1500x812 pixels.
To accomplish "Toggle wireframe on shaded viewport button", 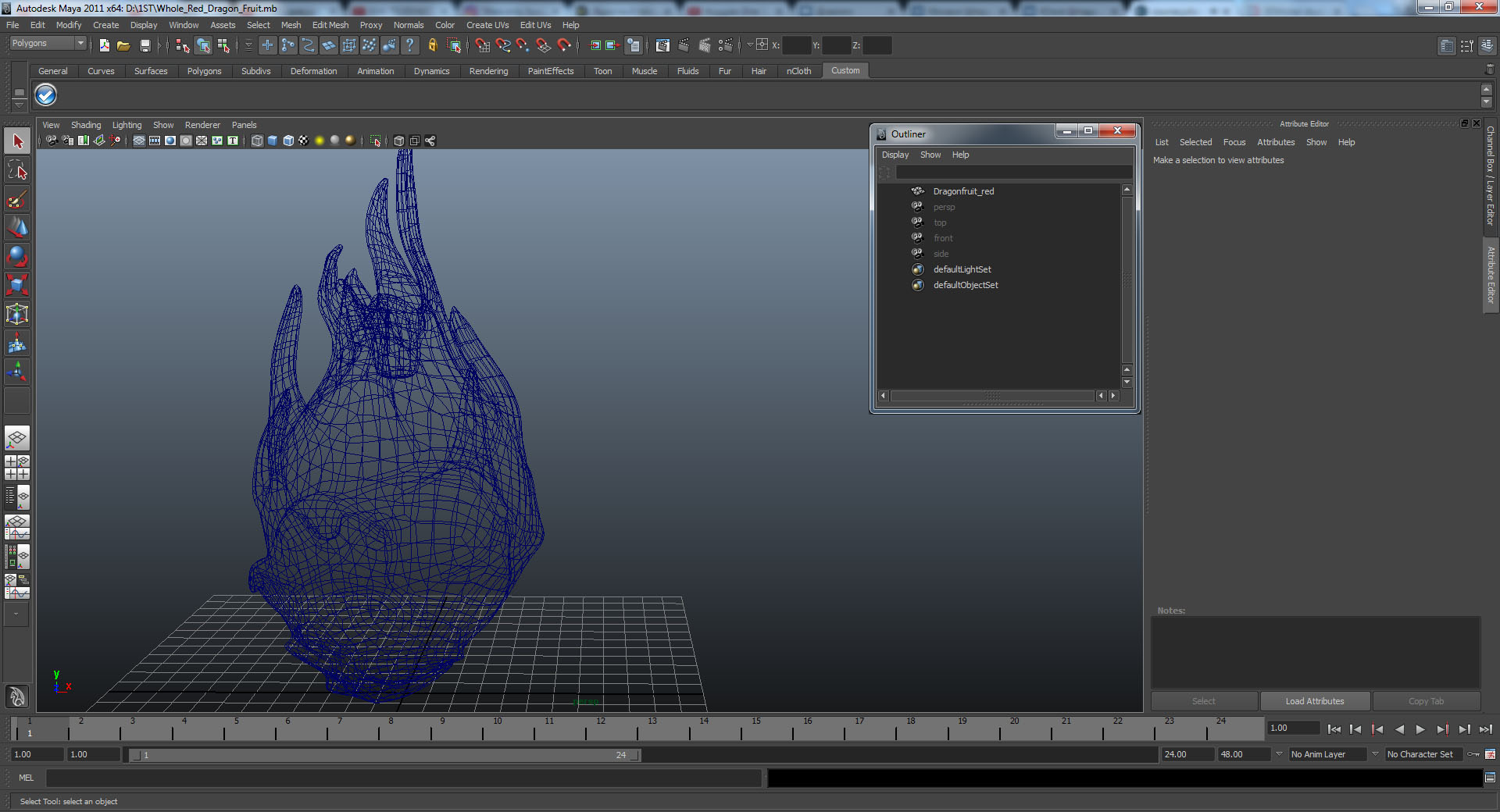I will pyautogui.click(x=288, y=141).
